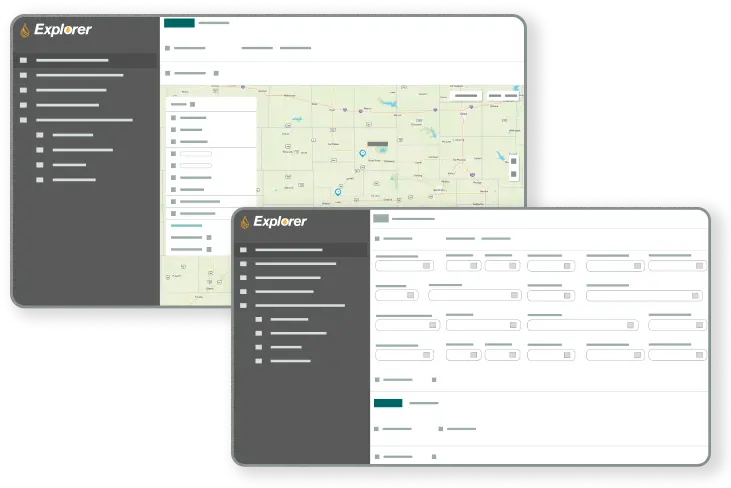
Task: Toggle the first checkbox in the map layer list
Action: pyautogui.click(x=173, y=118)
